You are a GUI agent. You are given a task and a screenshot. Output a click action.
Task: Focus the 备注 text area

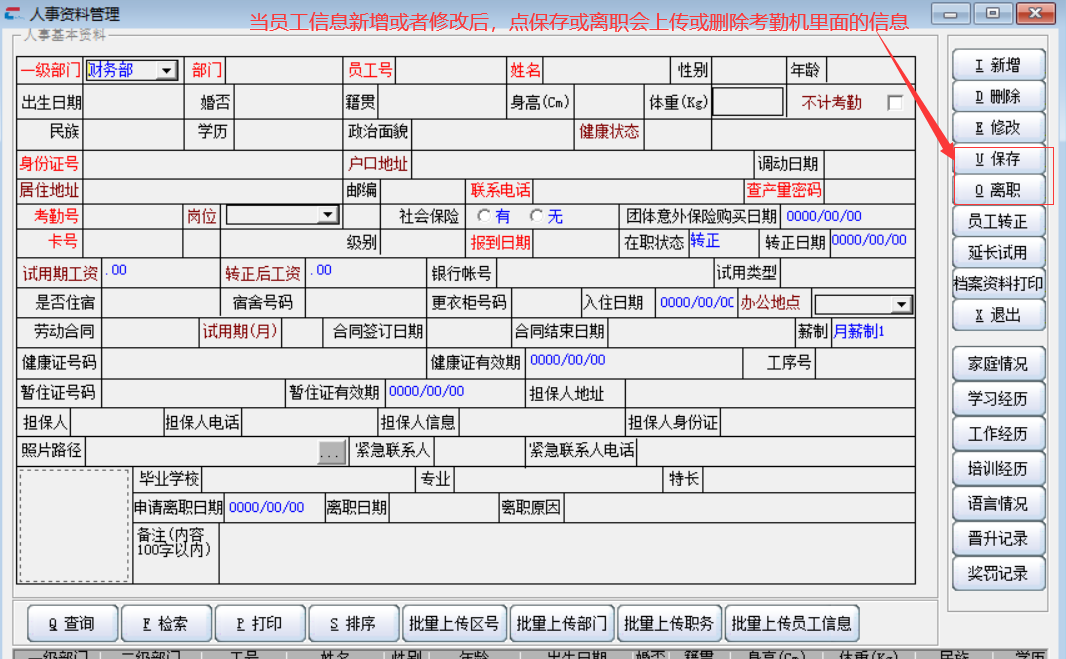click(567, 553)
